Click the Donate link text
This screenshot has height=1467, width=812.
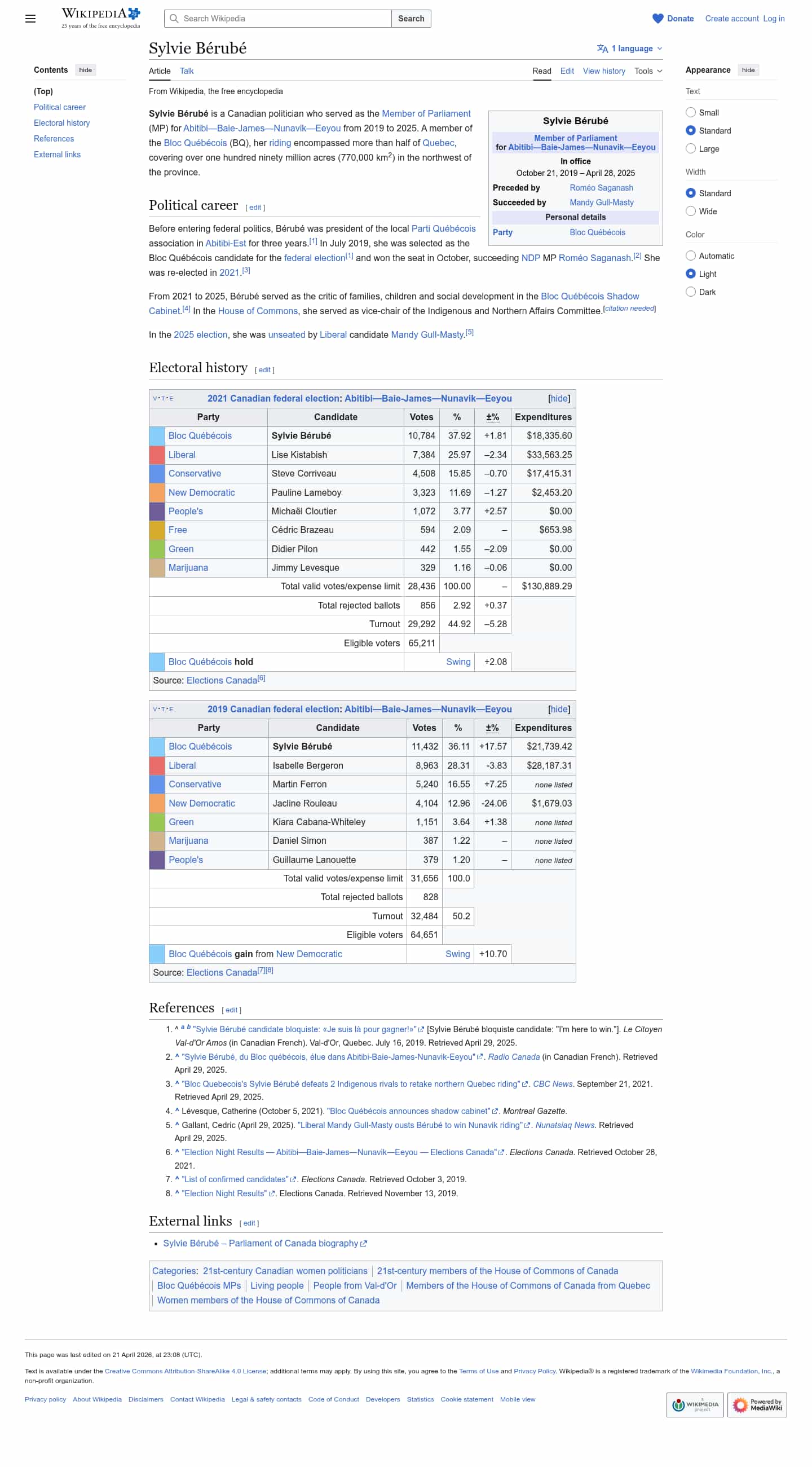[x=680, y=19]
